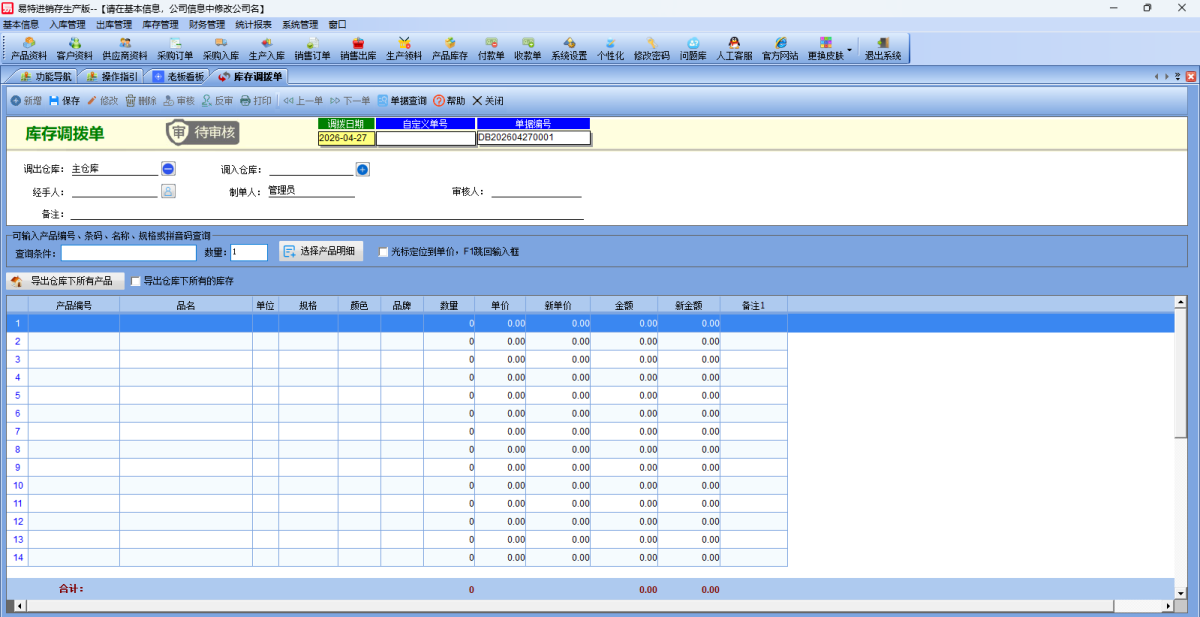Viewport: 1200px width, 617px height.
Task: Click the plus button beside 调入仓库
Action: [362, 169]
